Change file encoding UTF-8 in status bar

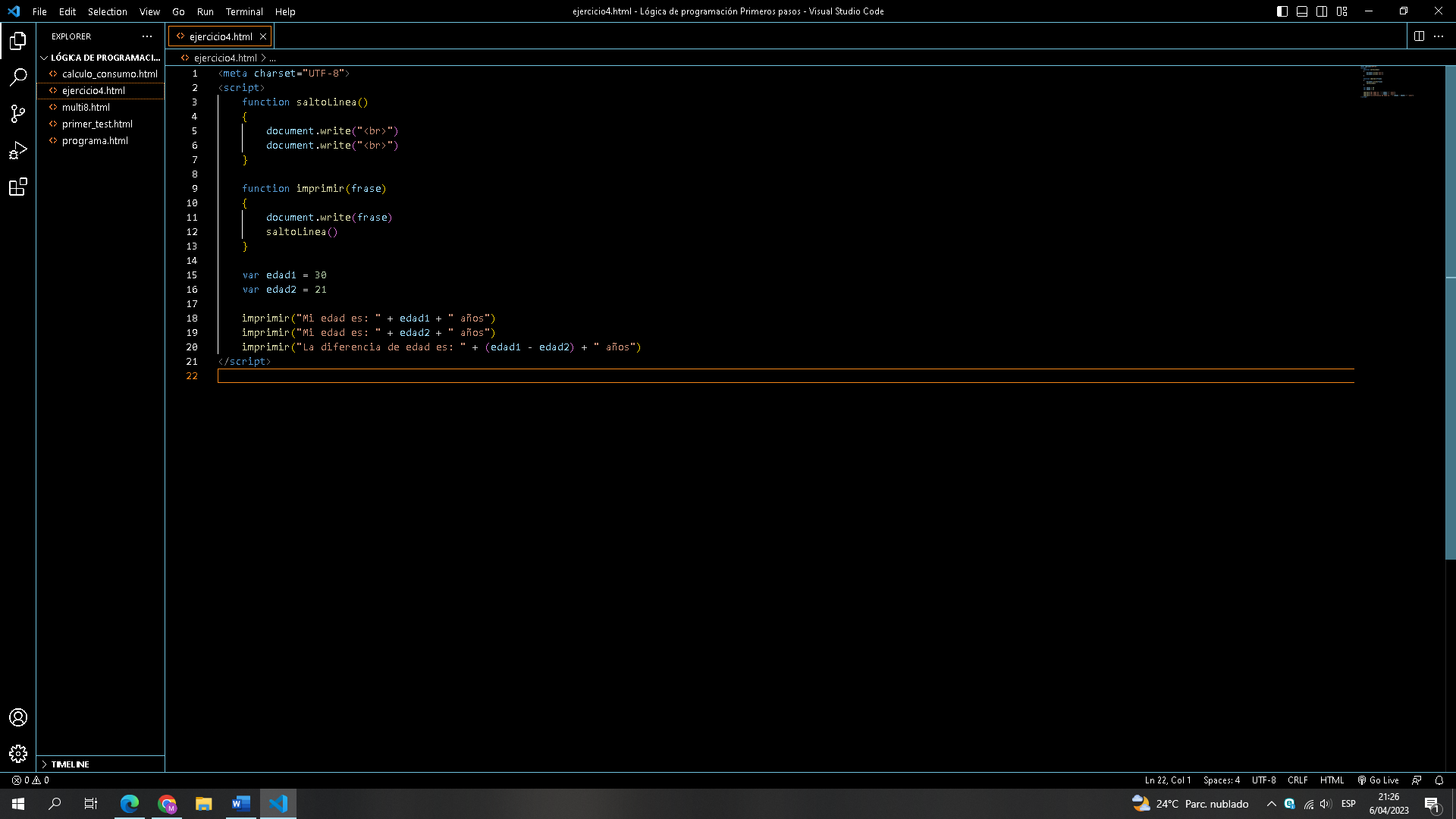(1263, 780)
